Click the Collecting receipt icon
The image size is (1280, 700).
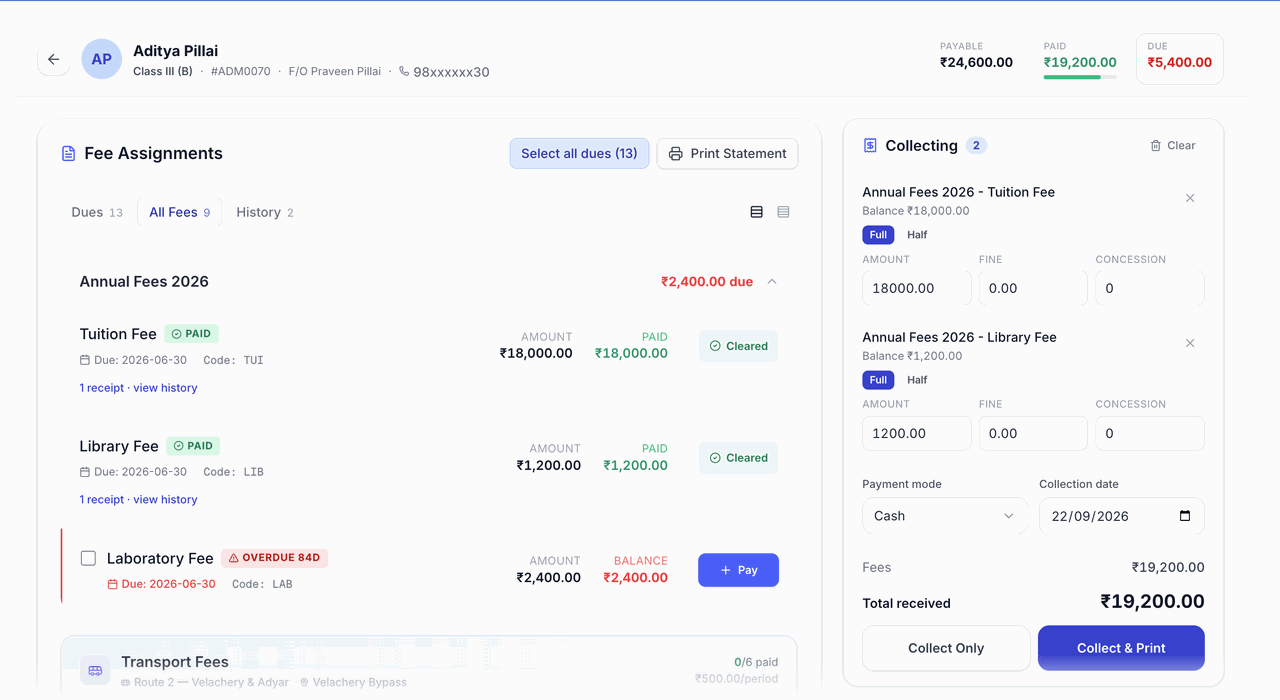point(870,145)
